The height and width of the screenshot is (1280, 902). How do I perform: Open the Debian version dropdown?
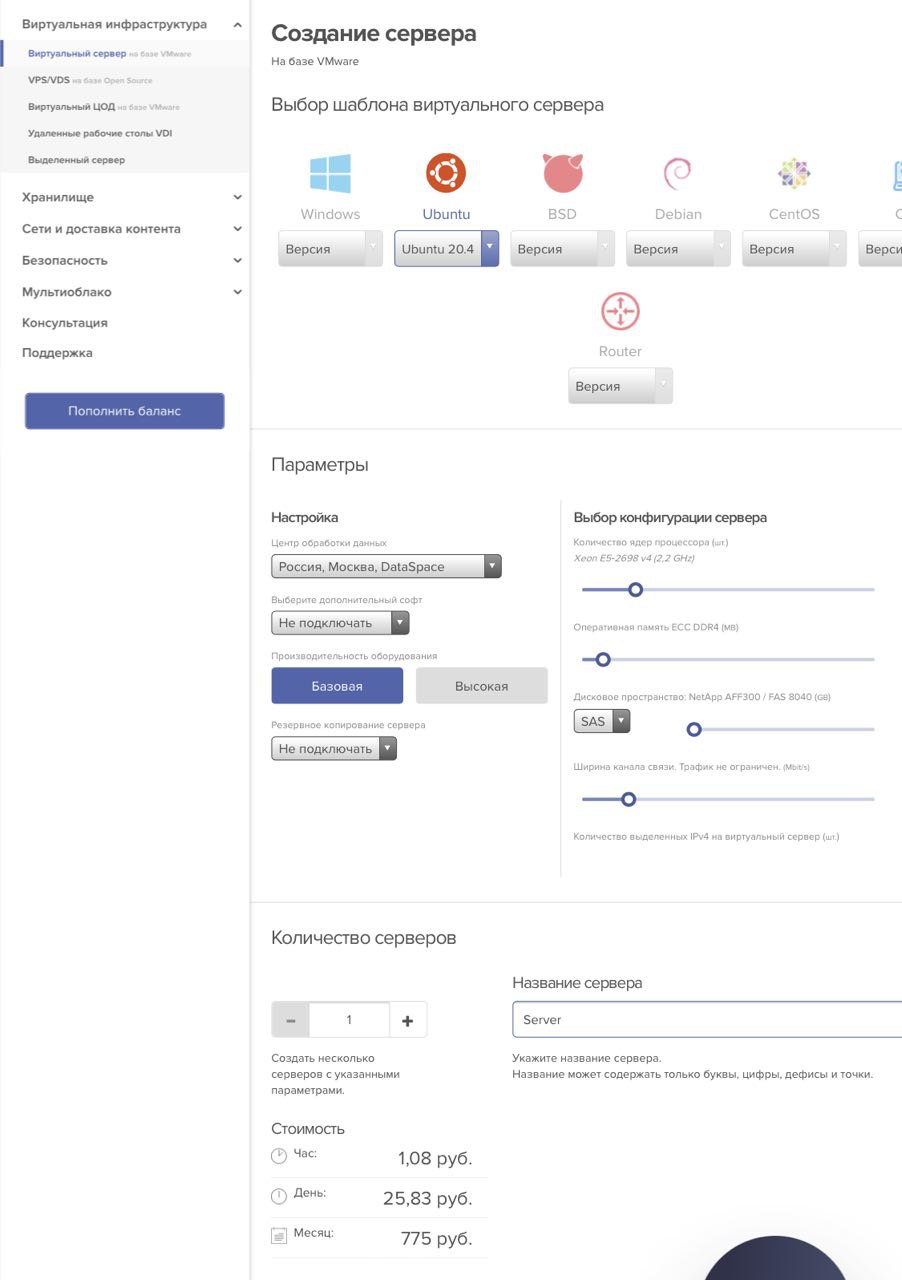point(678,249)
